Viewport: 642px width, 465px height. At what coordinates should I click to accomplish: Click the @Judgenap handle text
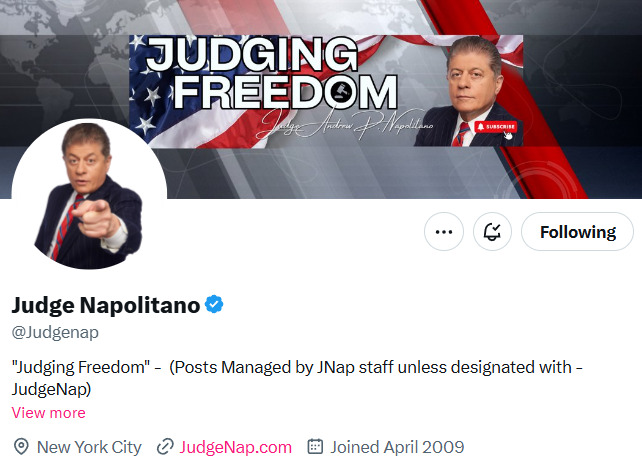pos(55,332)
